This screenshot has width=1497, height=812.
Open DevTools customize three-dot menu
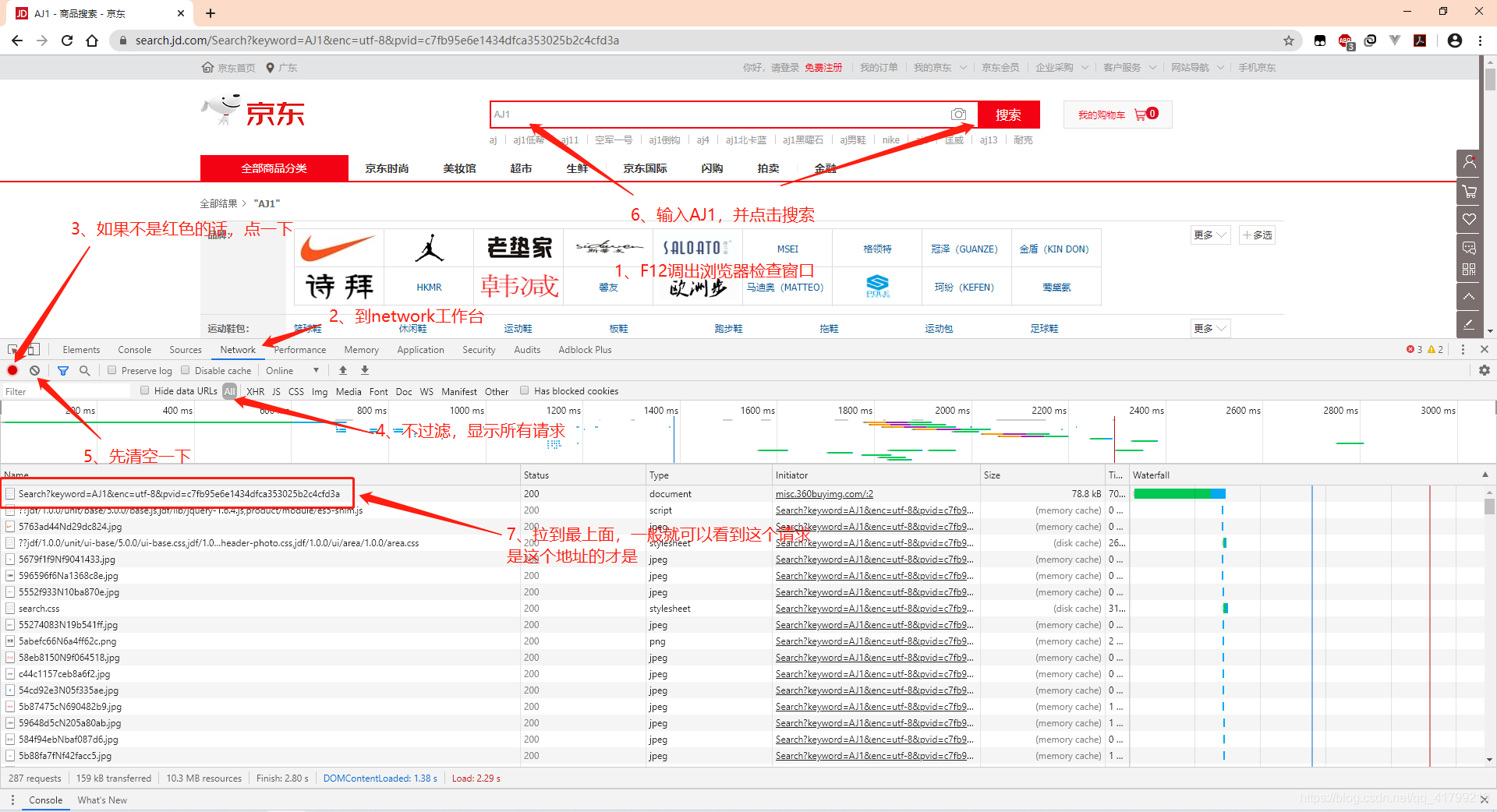(x=1463, y=349)
